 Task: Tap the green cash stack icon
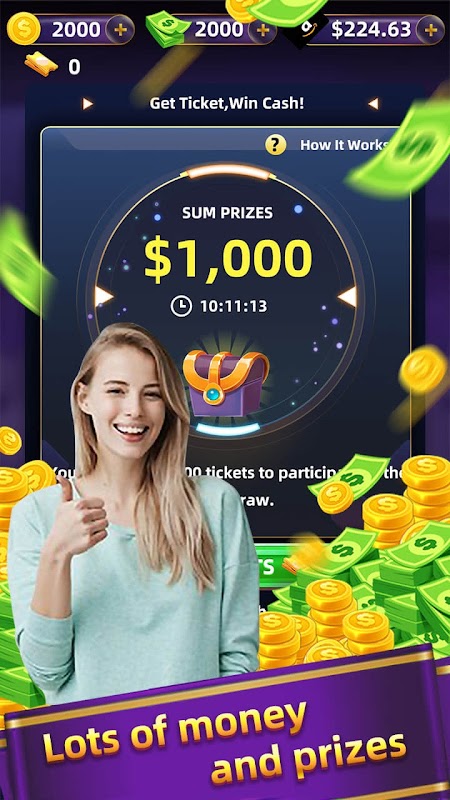pos(165,30)
